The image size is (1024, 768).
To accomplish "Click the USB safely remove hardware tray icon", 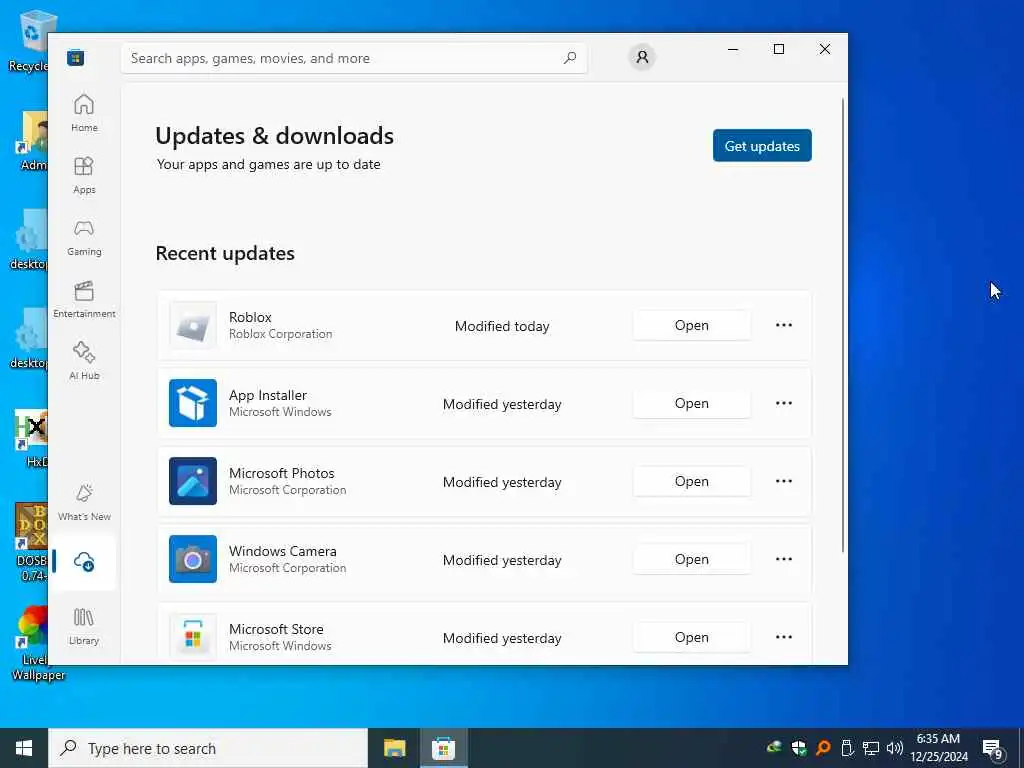I will (x=847, y=748).
